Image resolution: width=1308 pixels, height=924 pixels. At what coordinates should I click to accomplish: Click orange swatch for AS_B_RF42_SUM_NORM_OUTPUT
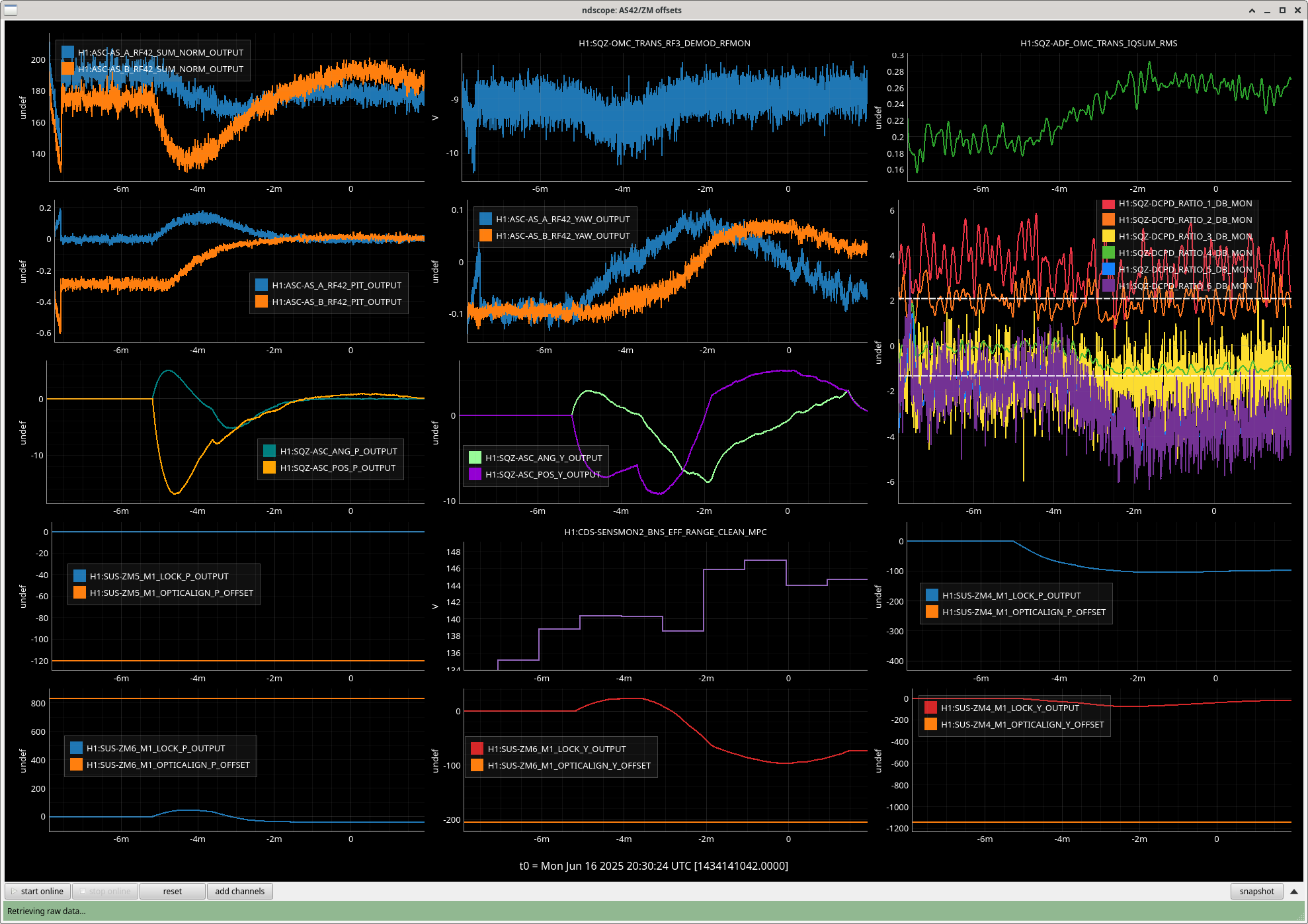(68, 69)
